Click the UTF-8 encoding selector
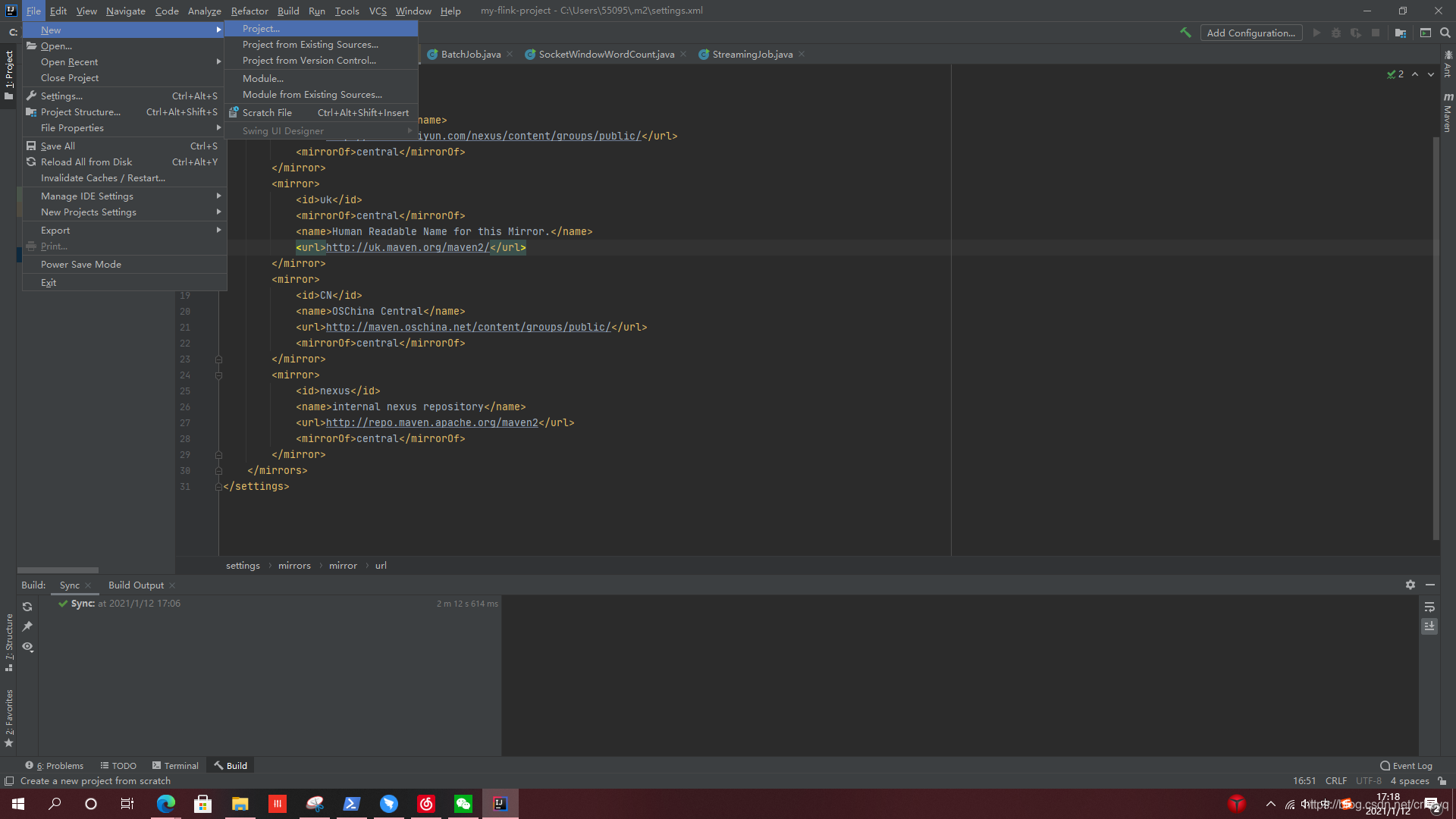 (1369, 781)
